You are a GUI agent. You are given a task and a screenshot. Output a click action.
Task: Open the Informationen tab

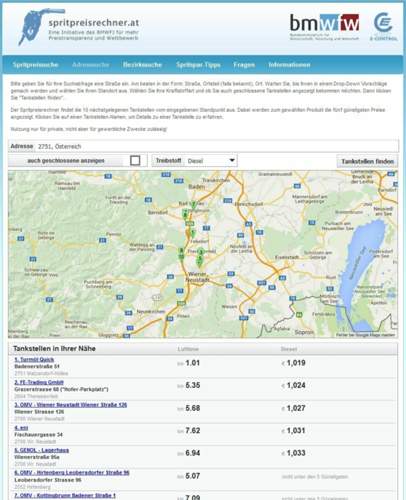tap(289, 65)
